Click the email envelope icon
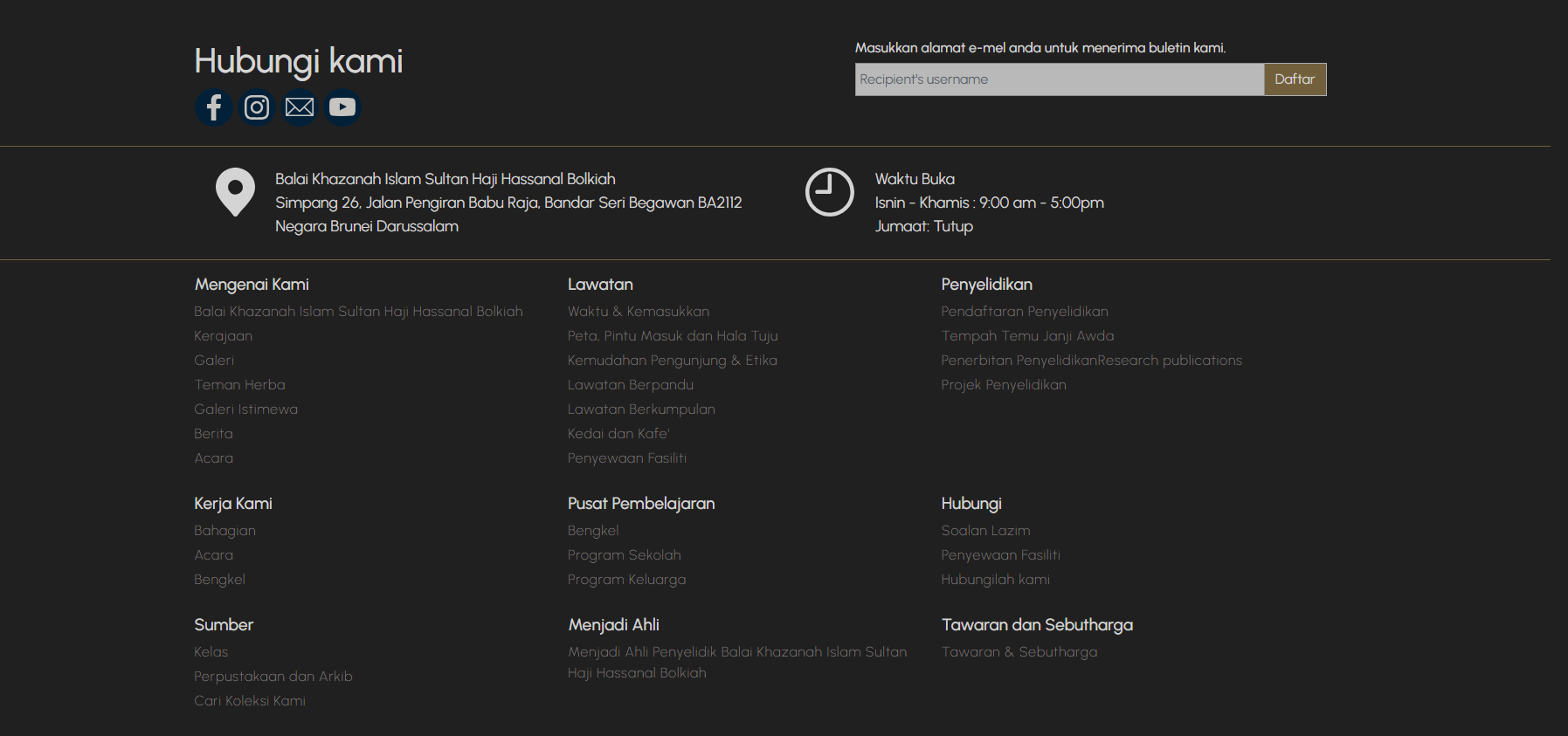Image resolution: width=1568 pixels, height=736 pixels. tap(300, 107)
